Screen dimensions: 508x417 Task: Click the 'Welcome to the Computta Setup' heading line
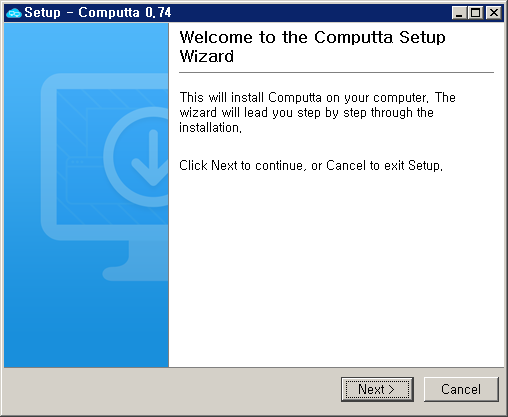tap(312, 37)
